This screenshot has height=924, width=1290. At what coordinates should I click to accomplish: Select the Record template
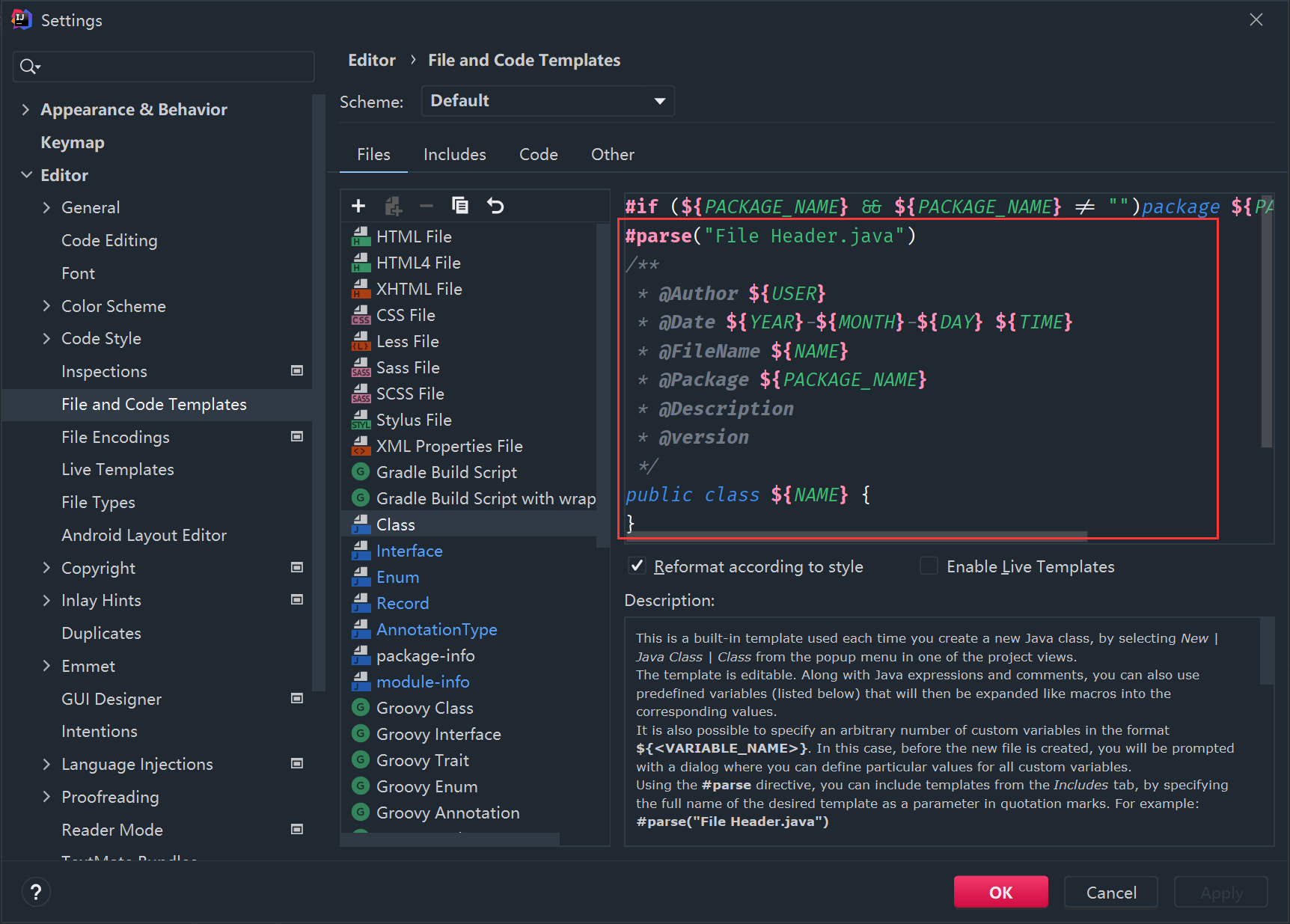click(403, 603)
